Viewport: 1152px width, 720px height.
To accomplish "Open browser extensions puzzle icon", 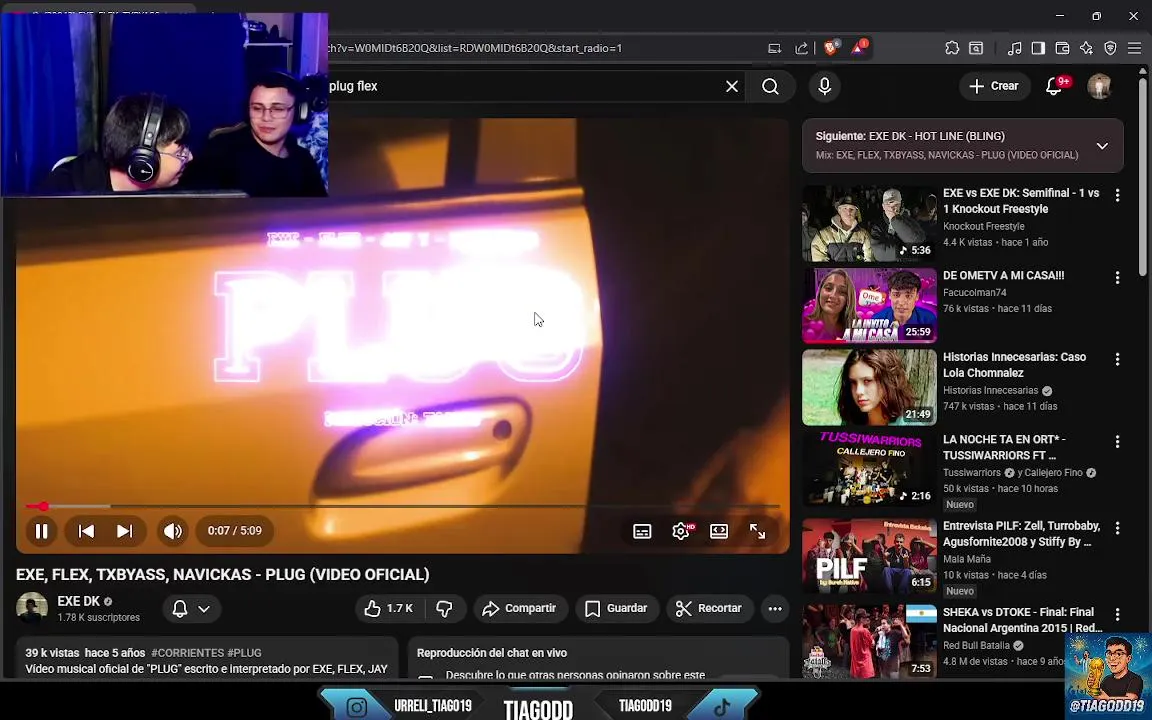I will (951, 48).
